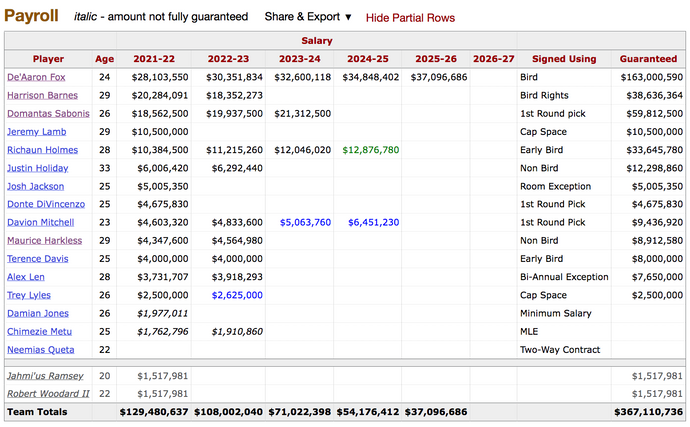Open Justin Holiday player link
Image resolution: width=690 pixels, height=427 pixels.
click(x=37, y=168)
